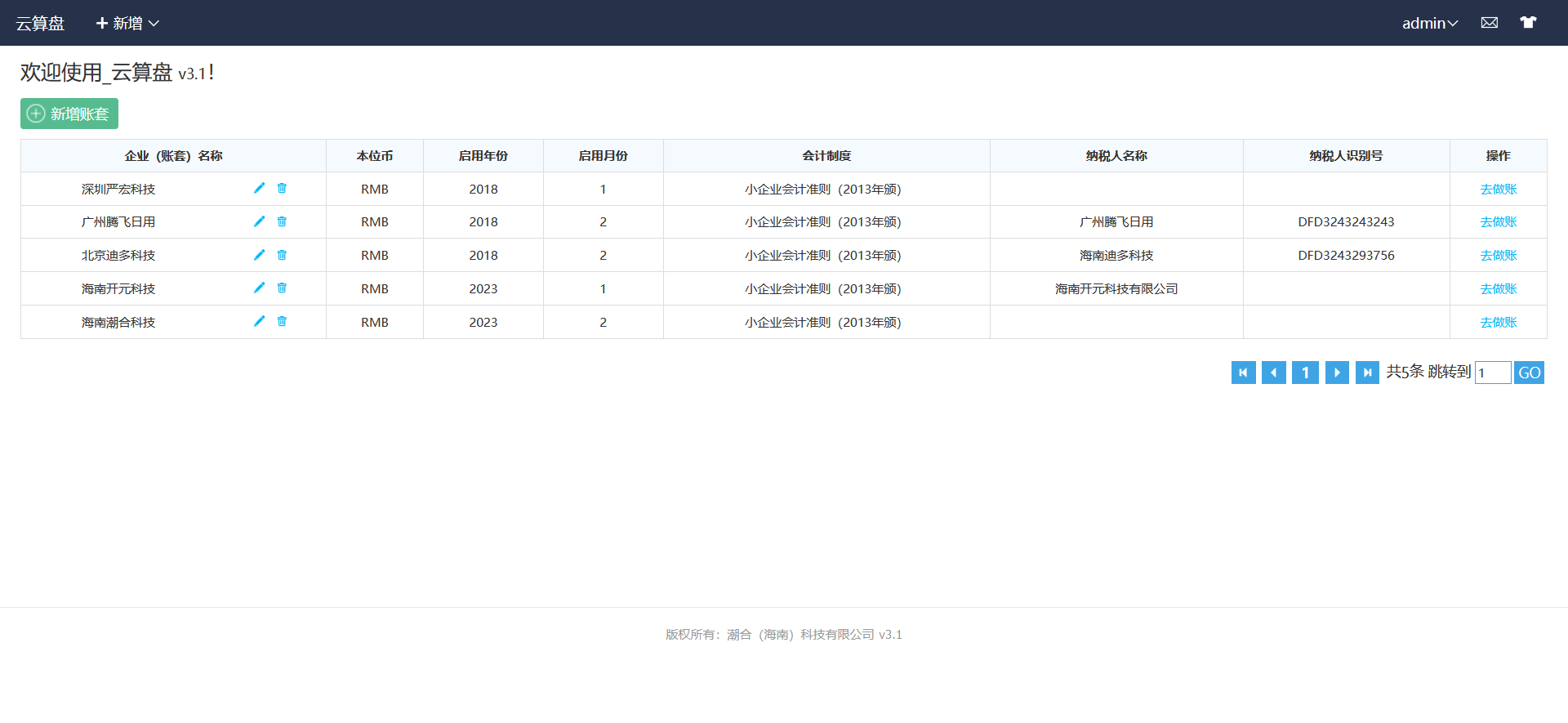Click the page jump number field
Viewport: 1568px width, 723px height.
point(1492,373)
